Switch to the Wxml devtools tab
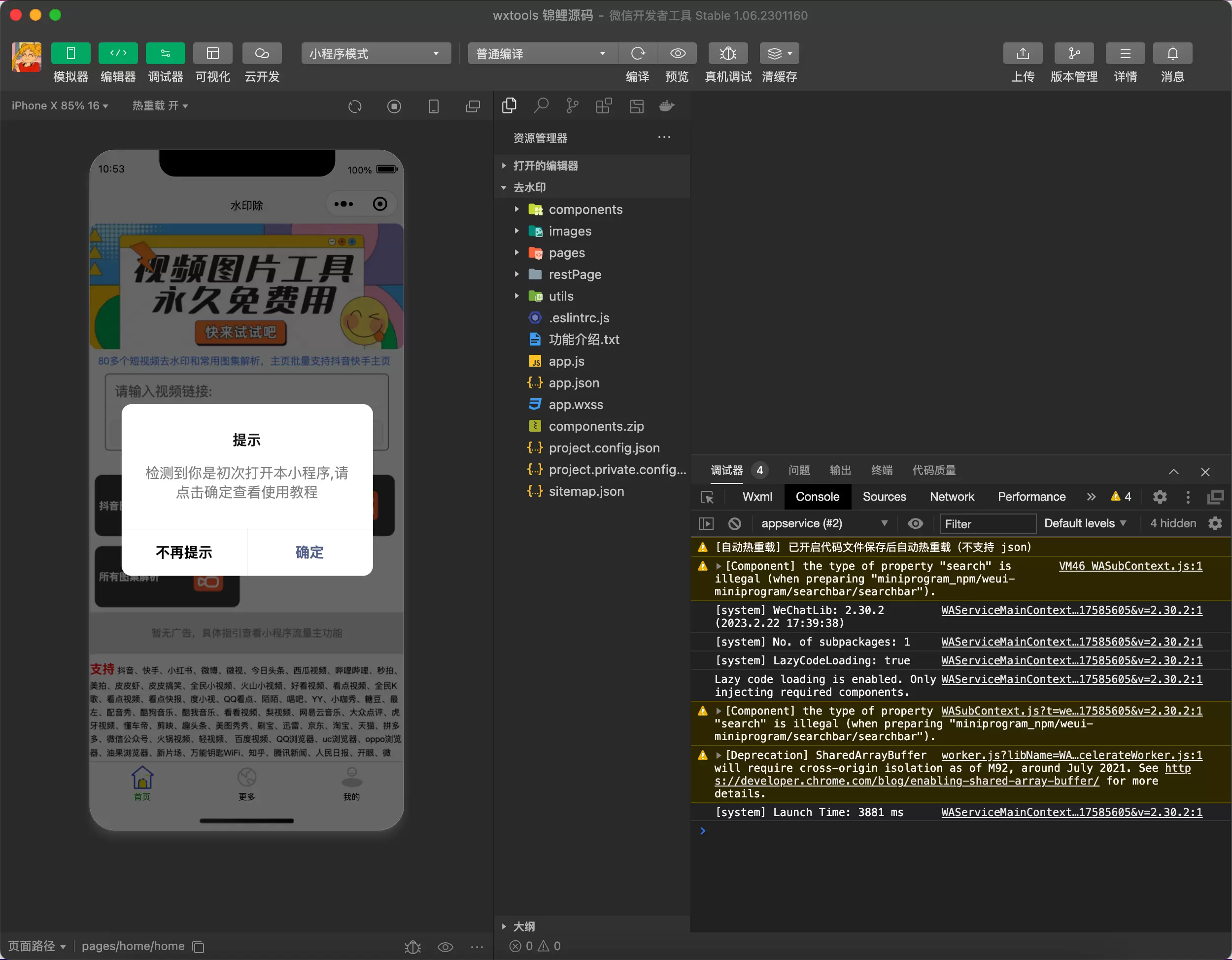Image resolution: width=1232 pixels, height=960 pixels. (x=757, y=497)
